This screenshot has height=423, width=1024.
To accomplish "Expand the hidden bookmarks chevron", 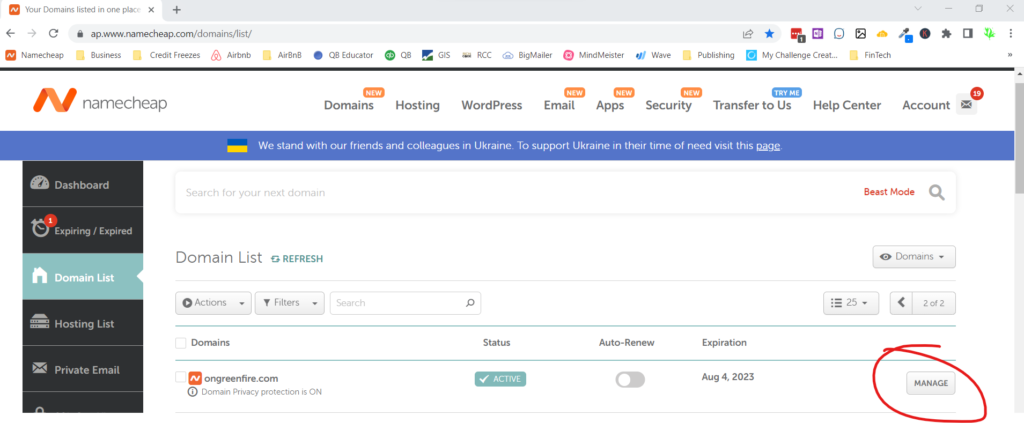I will click(1010, 55).
